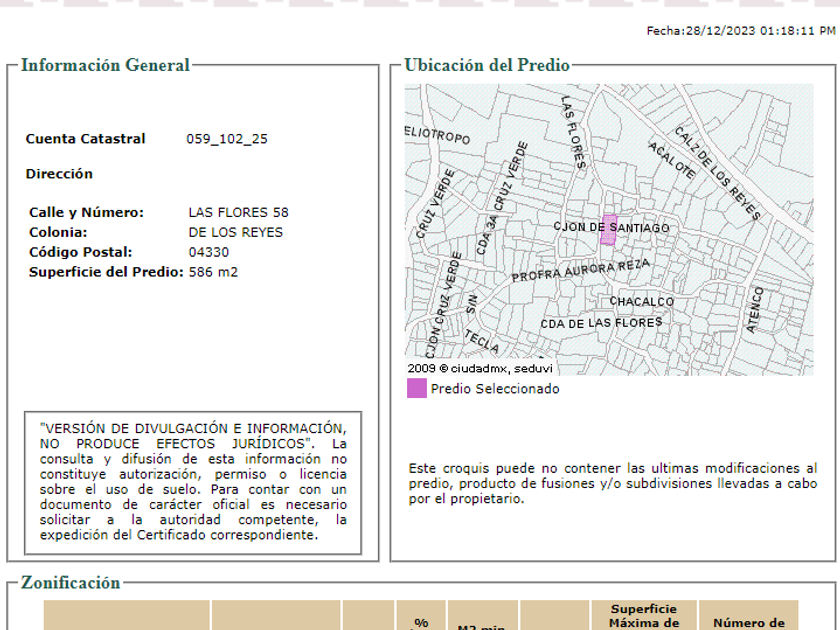Screen dimensions: 840x630
Task: Click the 'Este croquis puede no contener' note
Action: click(x=613, y=483)
